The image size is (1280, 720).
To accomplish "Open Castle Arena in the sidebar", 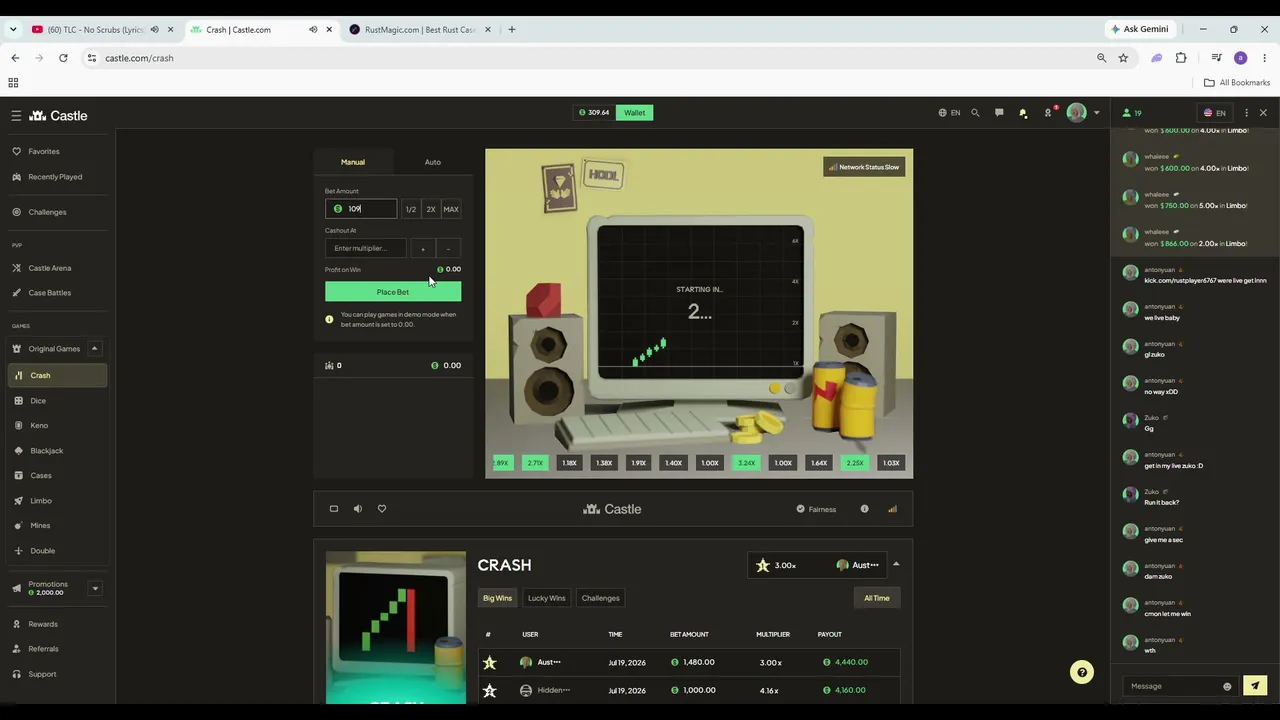I will pyautogui.click(x=57, y=268).
